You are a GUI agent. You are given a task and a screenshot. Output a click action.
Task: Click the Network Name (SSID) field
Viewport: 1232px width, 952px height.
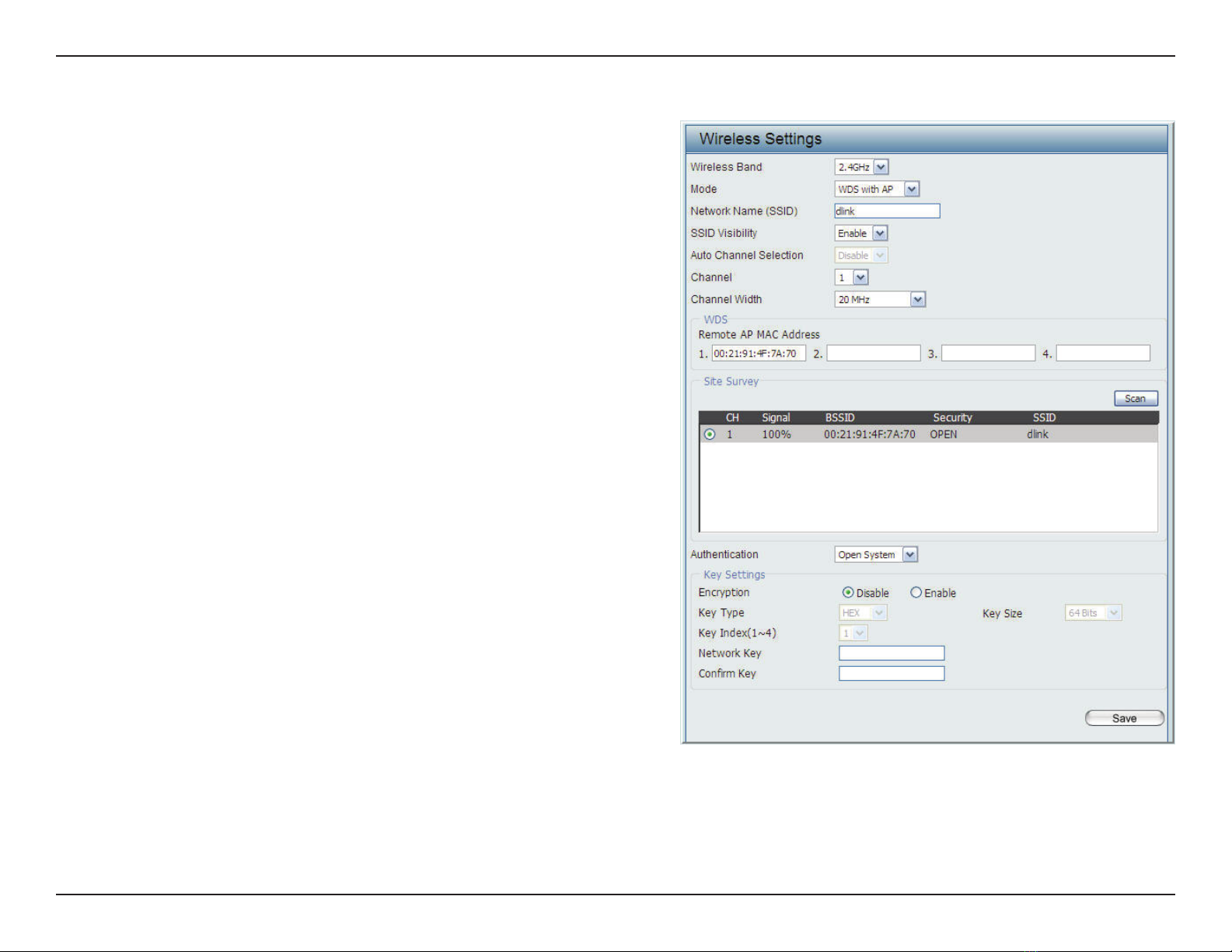(887, 211)
